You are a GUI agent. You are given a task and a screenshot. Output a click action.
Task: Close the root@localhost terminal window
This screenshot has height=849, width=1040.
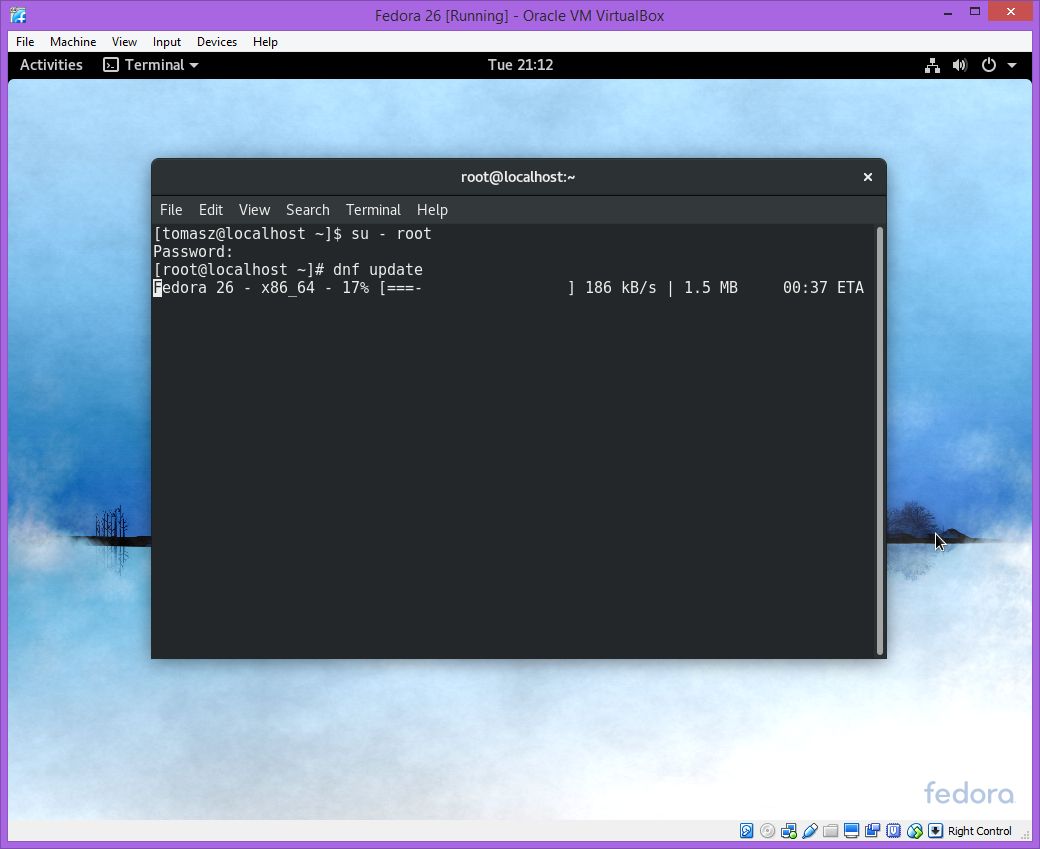(868, 177)
